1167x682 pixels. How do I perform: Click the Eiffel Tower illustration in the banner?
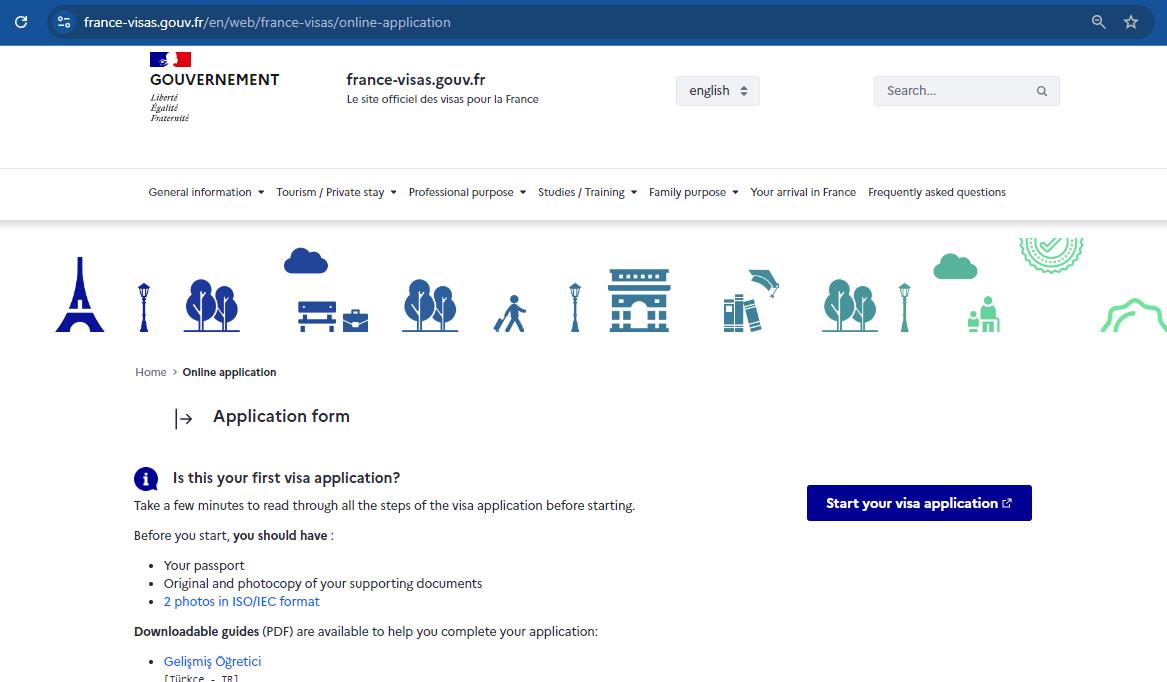tap(79, 295)
